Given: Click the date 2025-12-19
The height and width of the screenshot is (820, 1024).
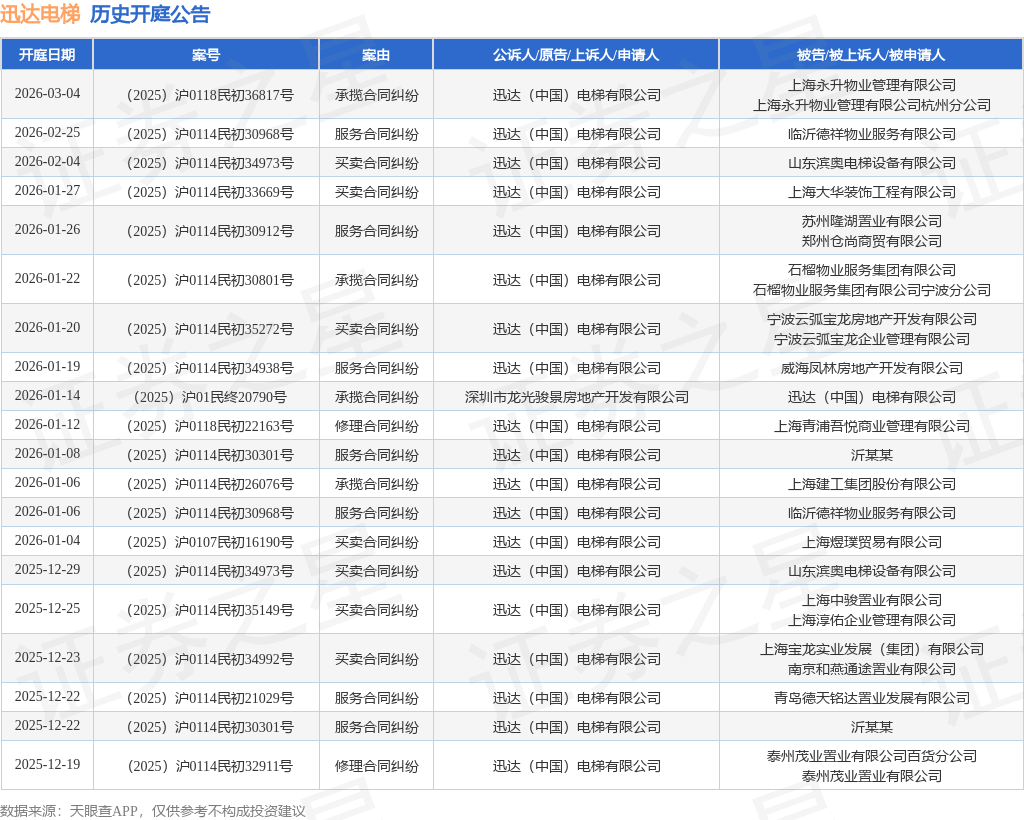Looking at the screenshot, I should [x=47, y=765].
